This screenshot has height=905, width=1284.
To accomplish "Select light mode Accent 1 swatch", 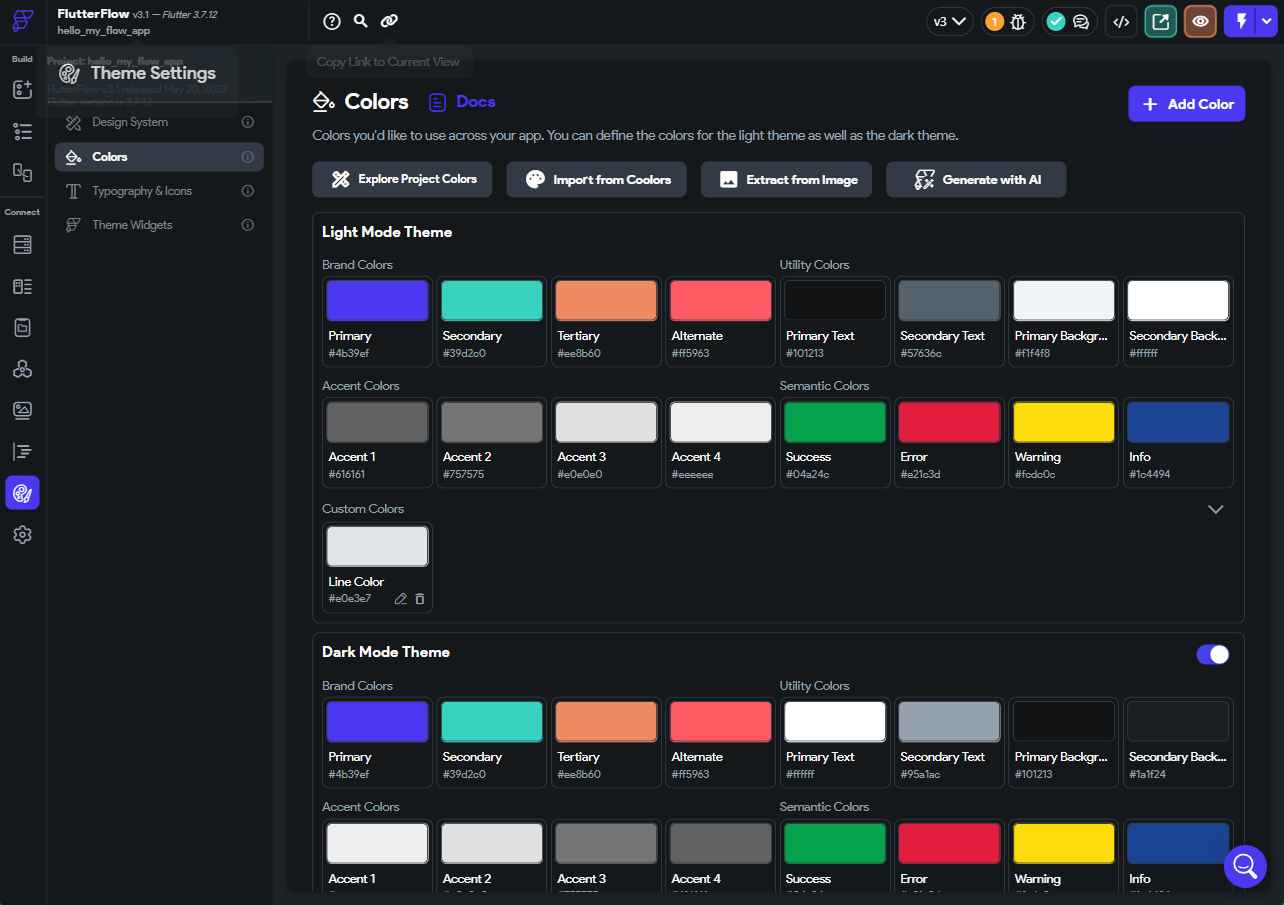I will click(x=377, y=422).
